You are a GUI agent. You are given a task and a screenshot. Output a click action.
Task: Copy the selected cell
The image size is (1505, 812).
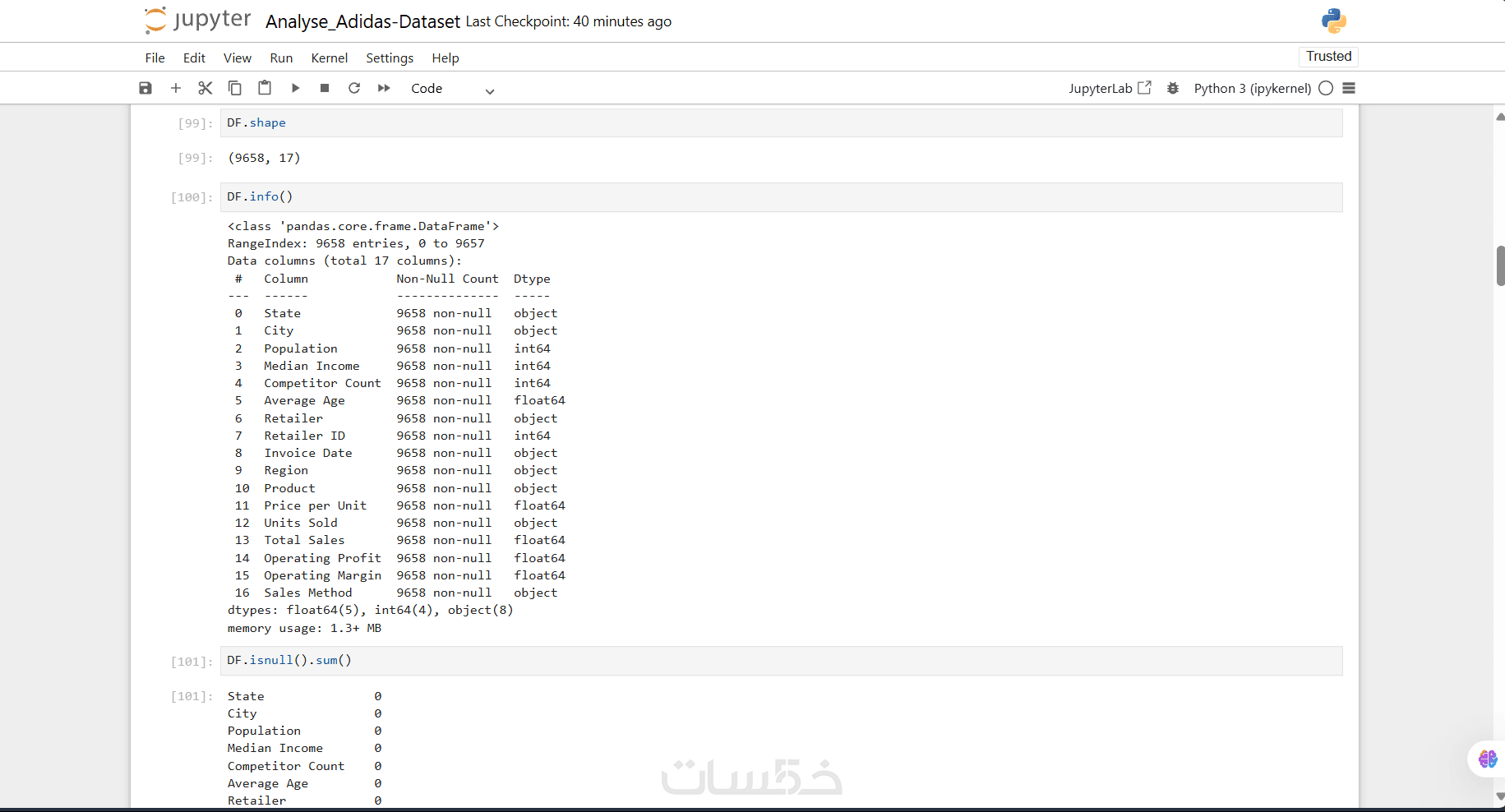pyautogui.click(x=235, y=88)
